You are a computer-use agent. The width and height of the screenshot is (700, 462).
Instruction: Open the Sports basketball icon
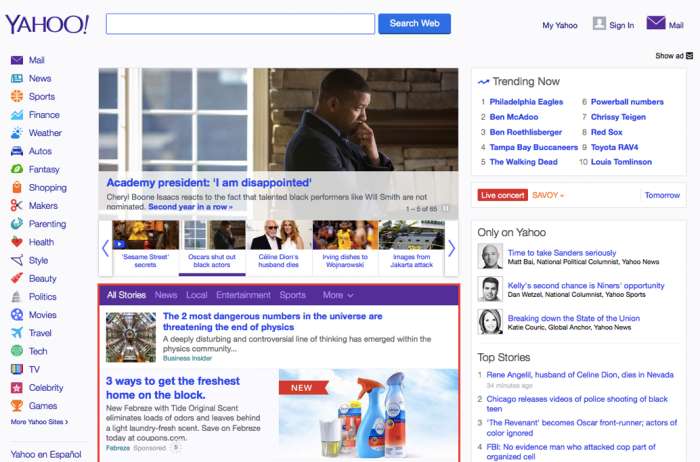coord(17,96)
